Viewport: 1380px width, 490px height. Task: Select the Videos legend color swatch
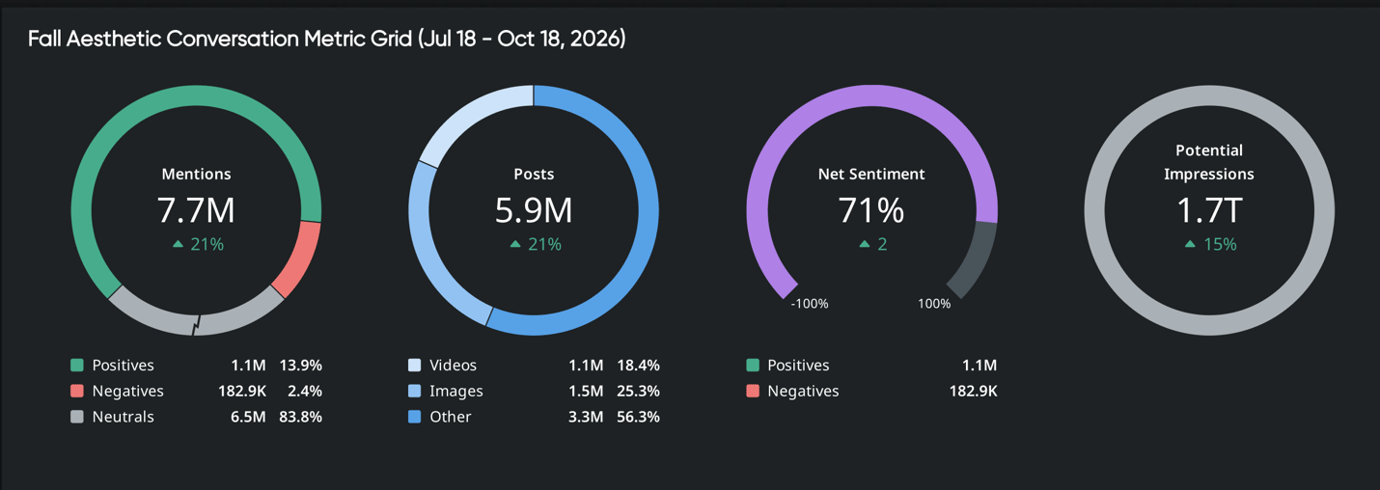pos(415,365)
